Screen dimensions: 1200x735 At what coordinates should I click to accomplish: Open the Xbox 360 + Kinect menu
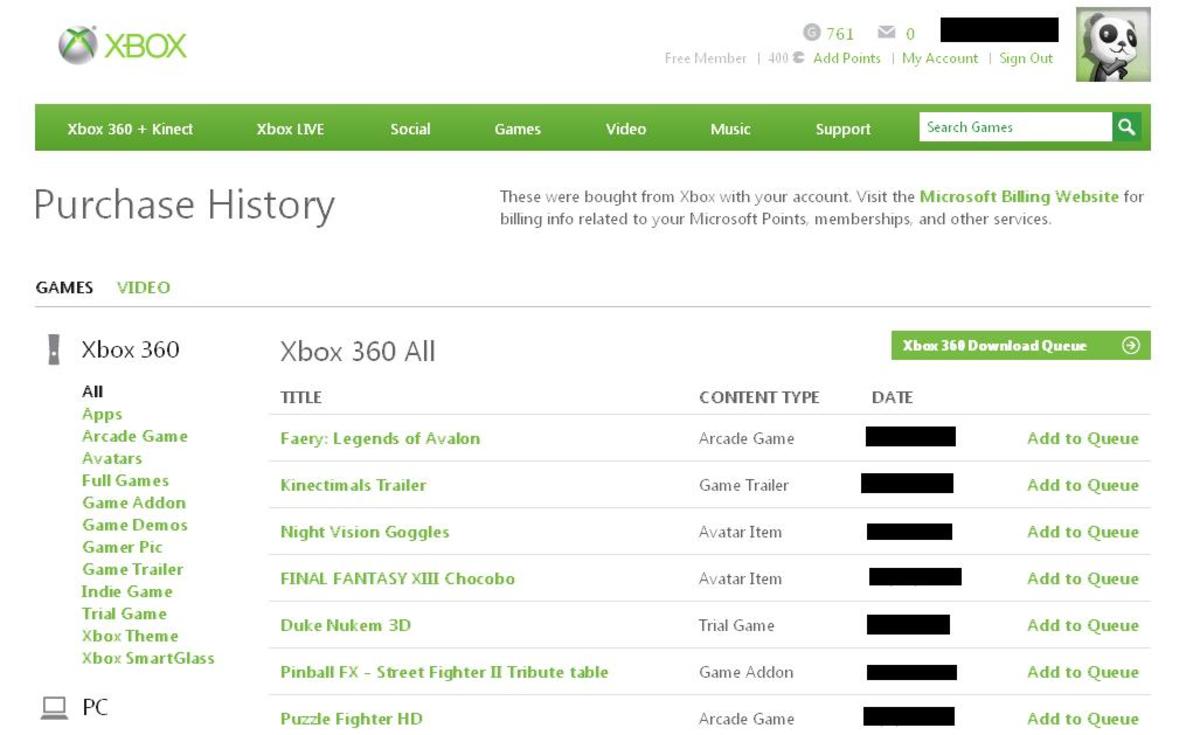coord(130,129)
